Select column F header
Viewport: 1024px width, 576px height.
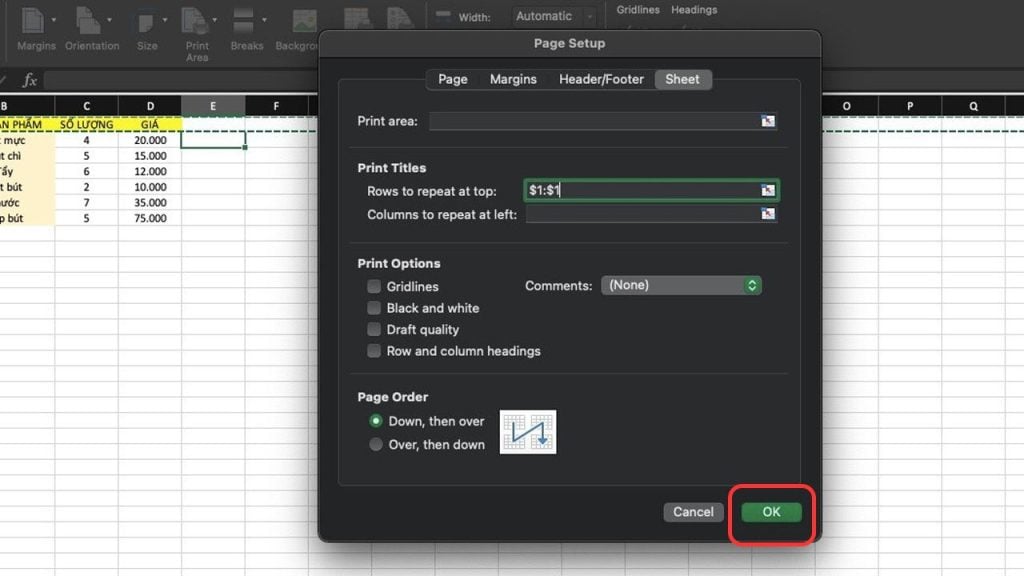coord(276,106)
